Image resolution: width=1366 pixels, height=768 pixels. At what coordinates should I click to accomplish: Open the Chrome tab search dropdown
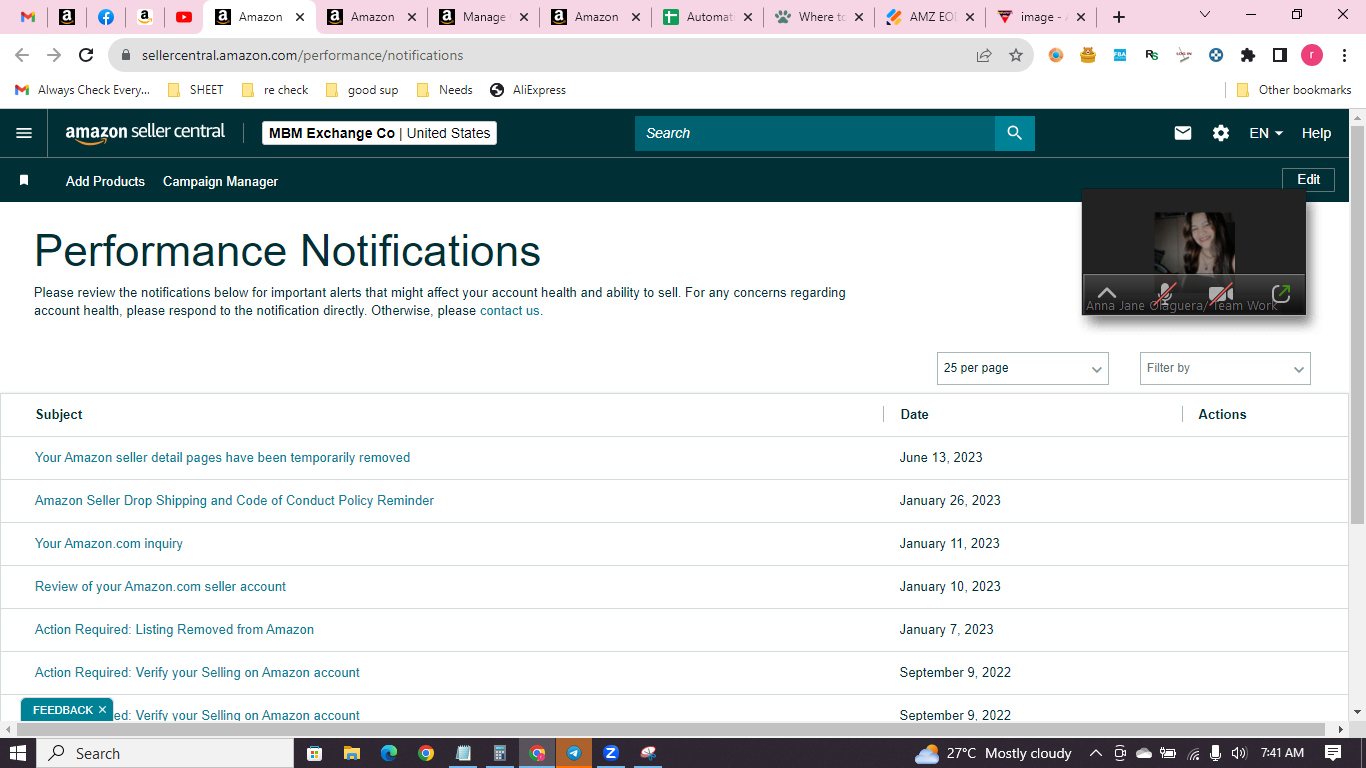[x=1205, y=15]
